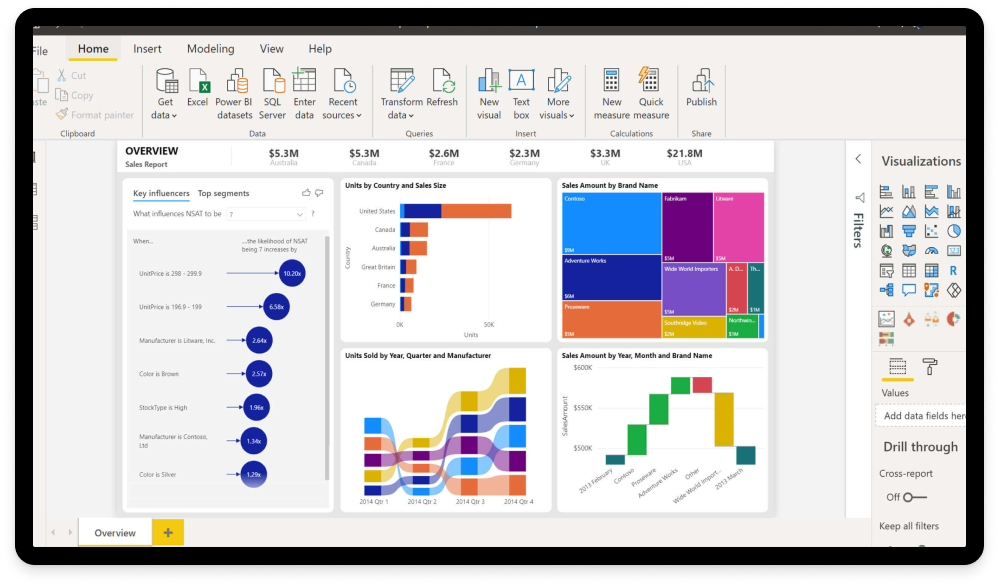
Task: Switch to the Format paint roller tab
Action: click(930, 367)
